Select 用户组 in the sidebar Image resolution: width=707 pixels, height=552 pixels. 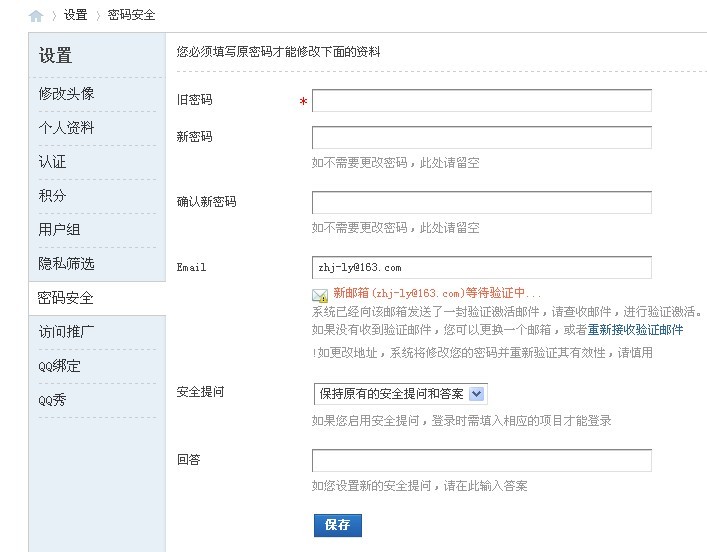(60, 229)
